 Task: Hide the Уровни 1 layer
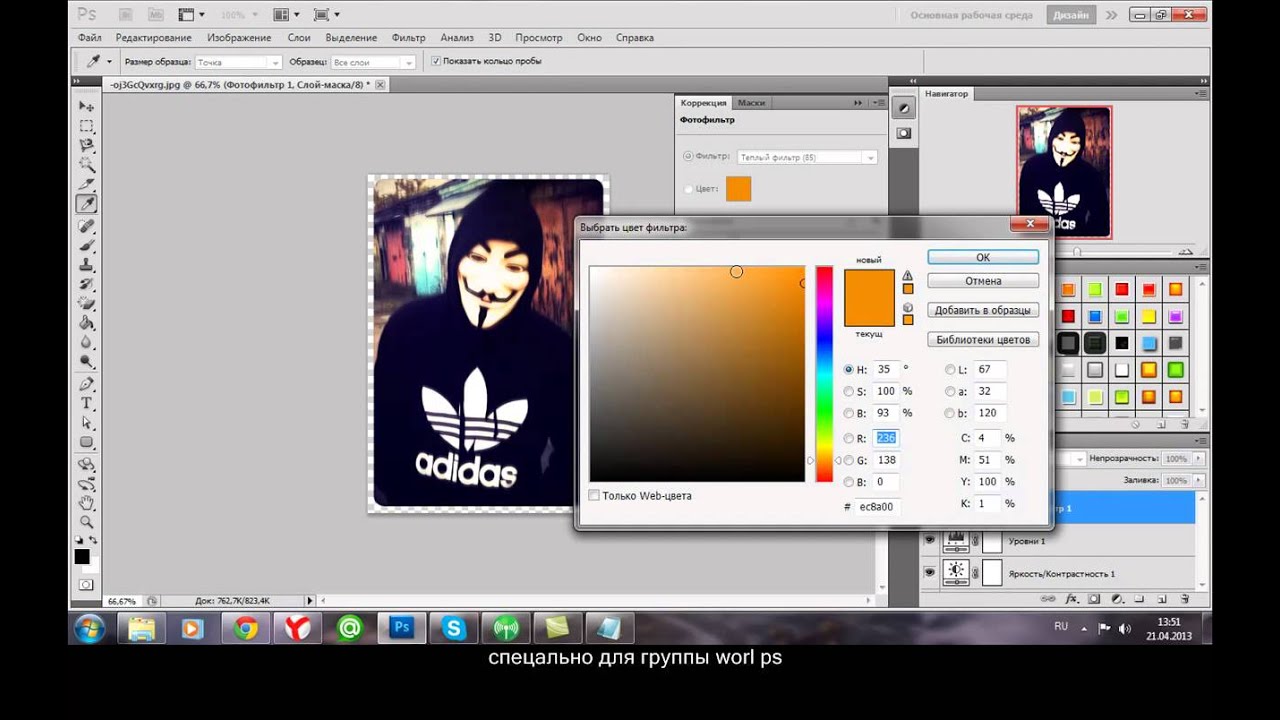930,541
